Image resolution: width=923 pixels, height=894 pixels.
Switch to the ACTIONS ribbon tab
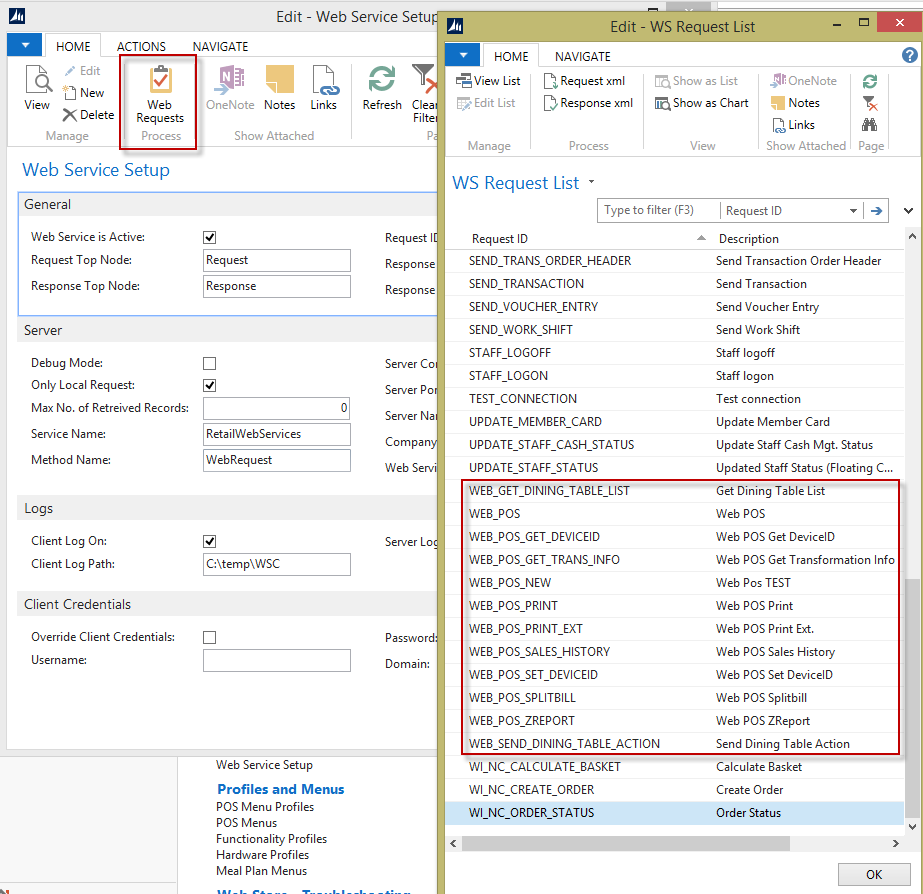(141, 46)
